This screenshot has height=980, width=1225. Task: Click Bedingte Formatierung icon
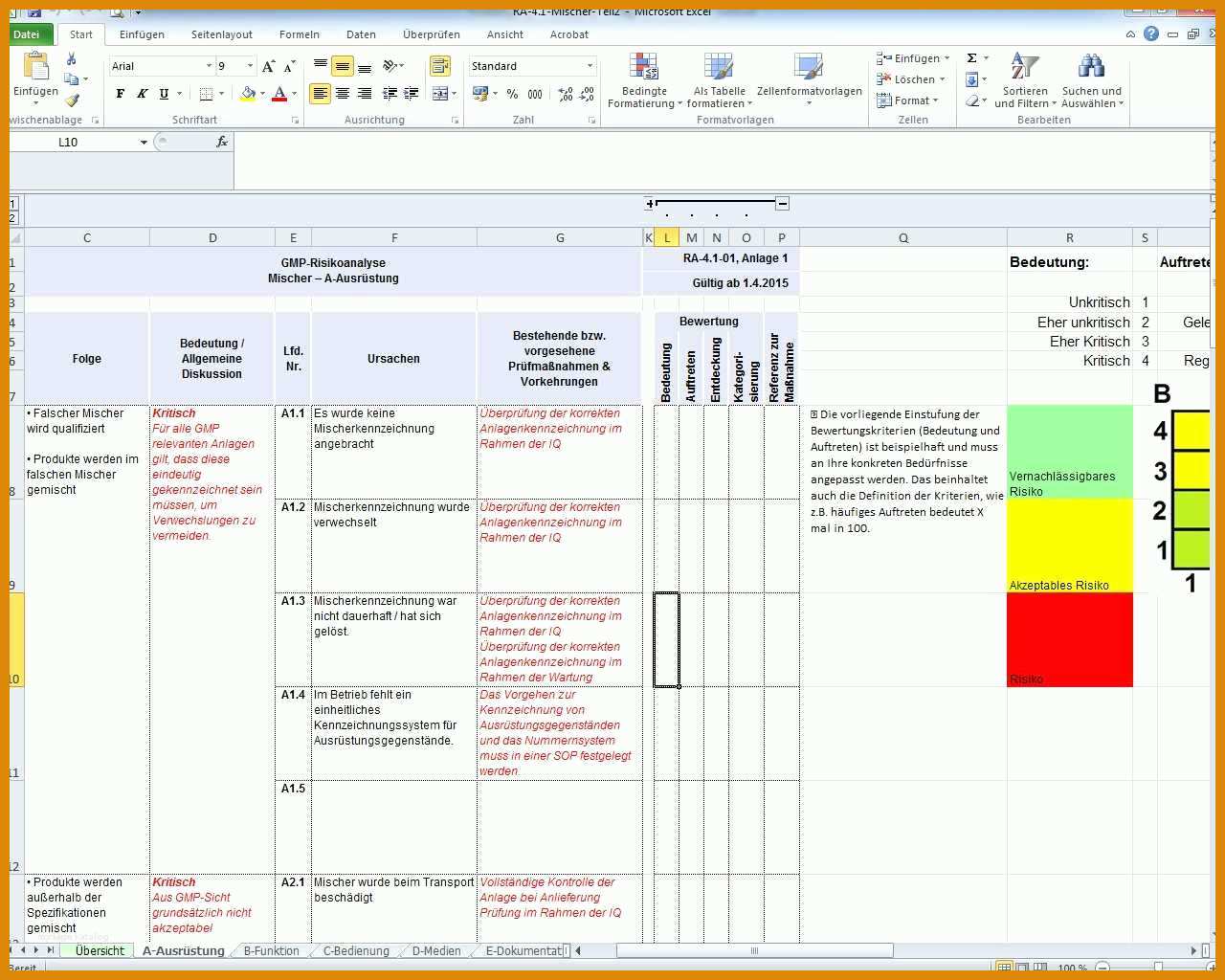click(x=644, y=67)
